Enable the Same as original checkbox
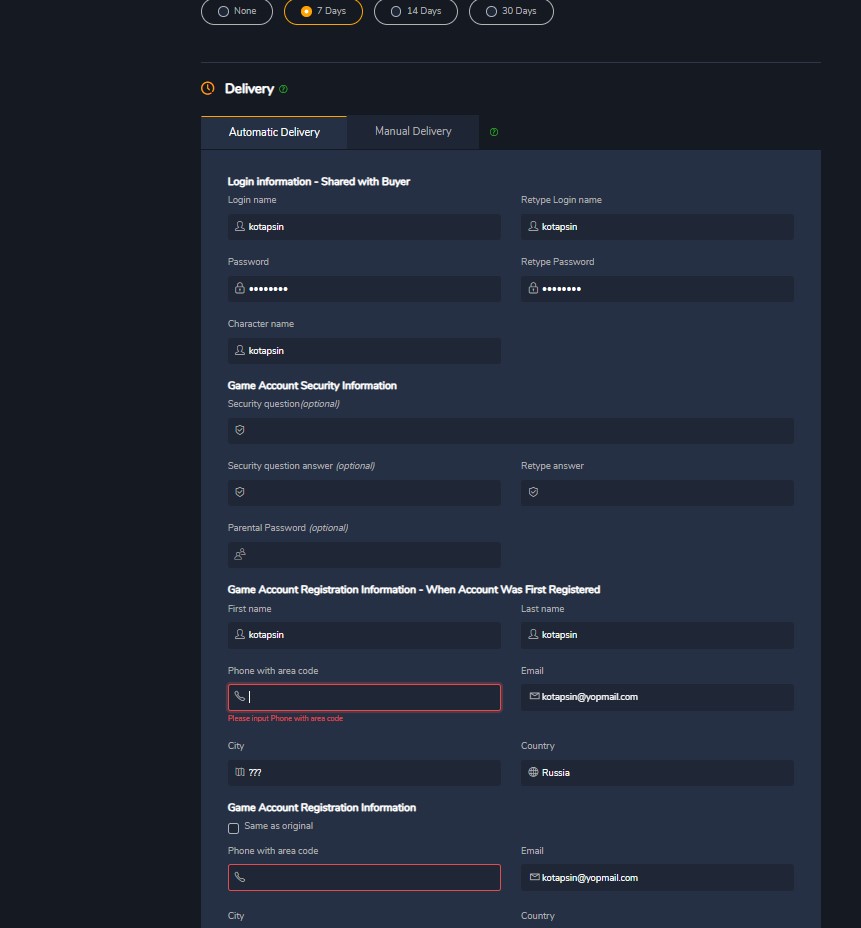861x928 pixels. (234, 827)
